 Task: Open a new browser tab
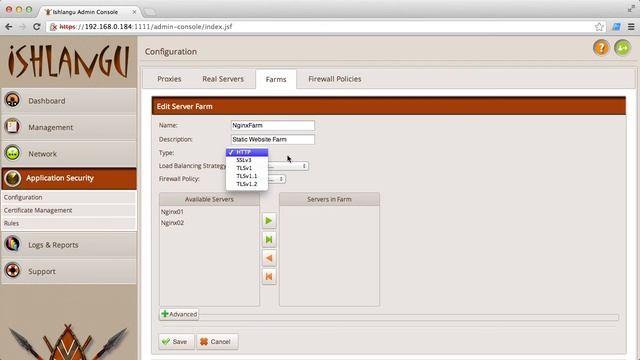[x=149, y=12]
